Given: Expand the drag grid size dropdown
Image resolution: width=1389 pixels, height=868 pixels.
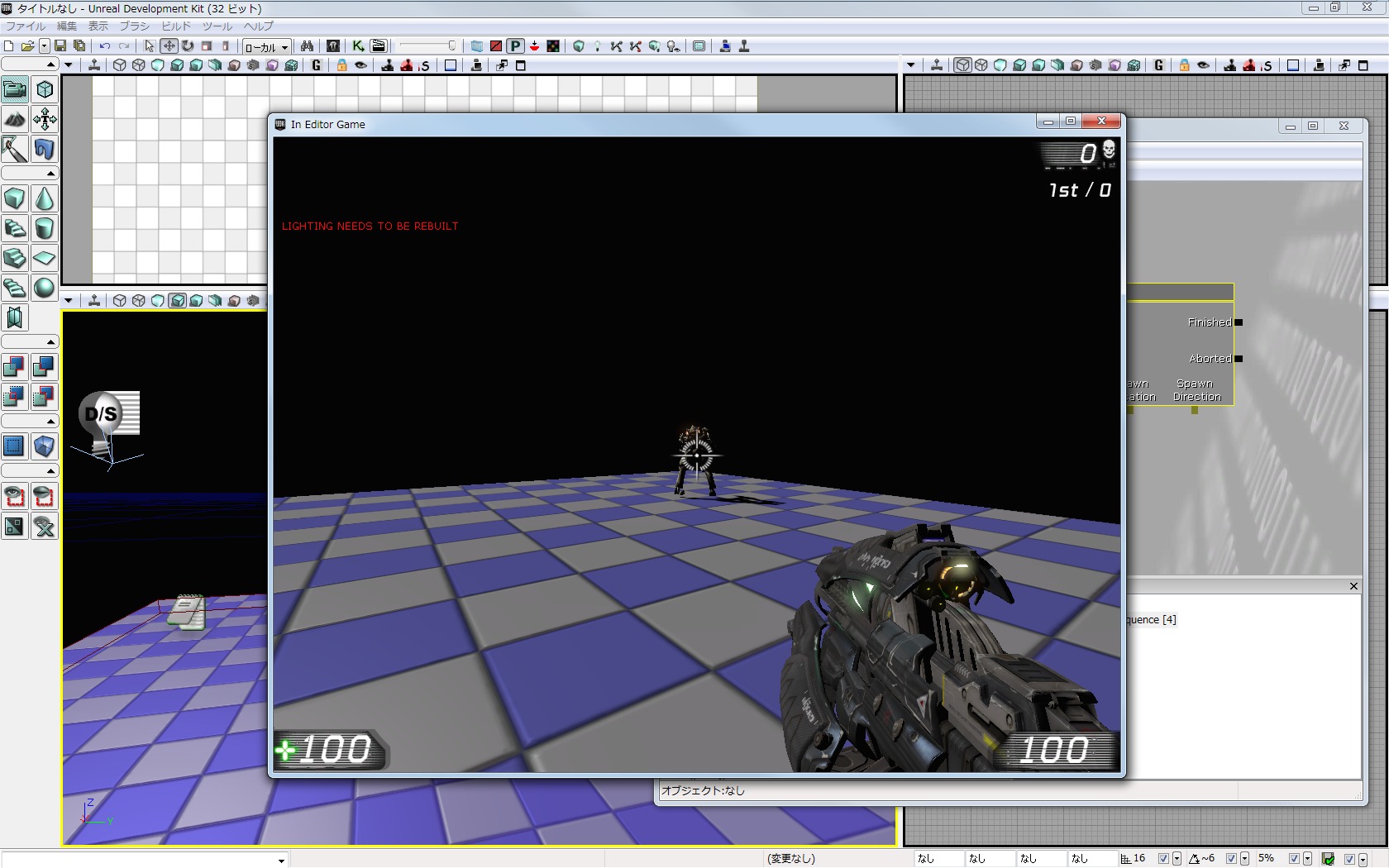Looking at the screenshot, I should [x=1177, y=859].
